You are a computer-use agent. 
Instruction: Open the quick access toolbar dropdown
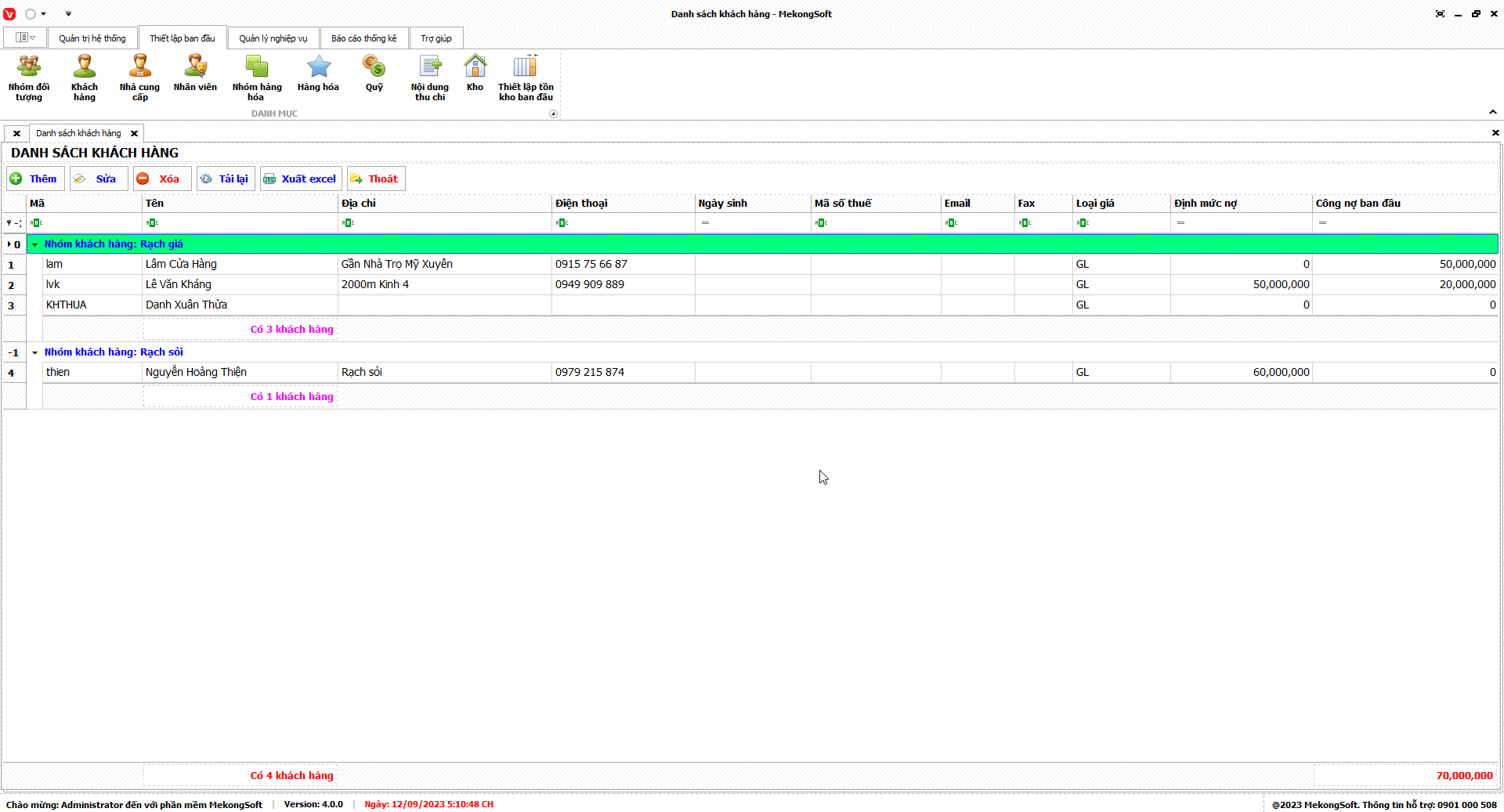point(68,14)
